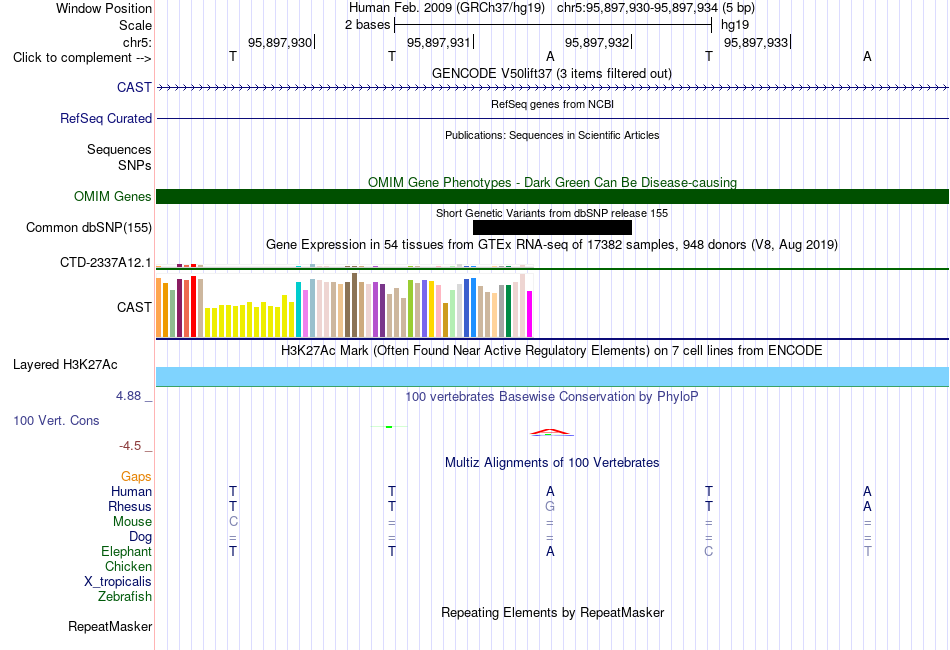Click the Mouse C base in alignment

(233, 522)
